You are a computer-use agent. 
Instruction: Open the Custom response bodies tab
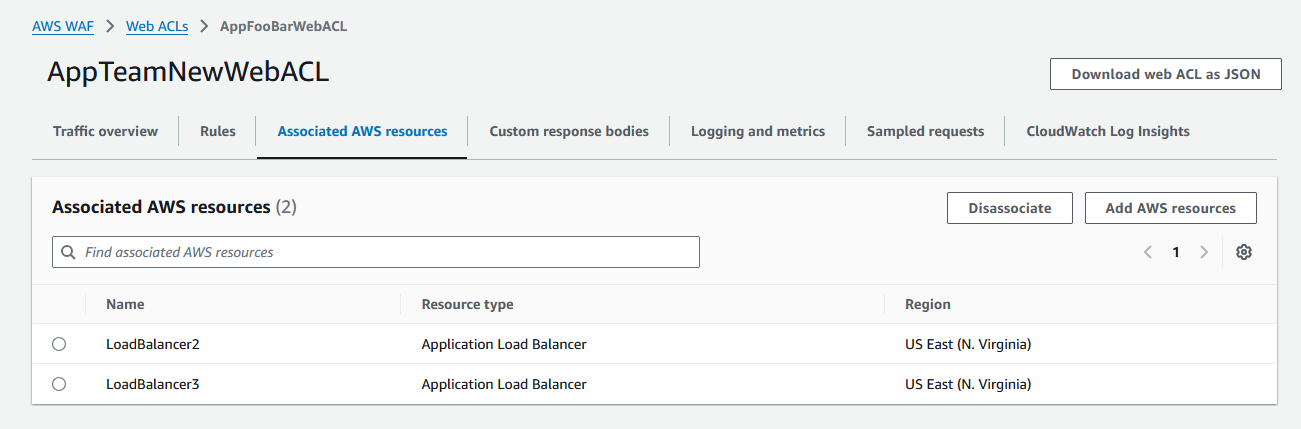pos(569,131)
